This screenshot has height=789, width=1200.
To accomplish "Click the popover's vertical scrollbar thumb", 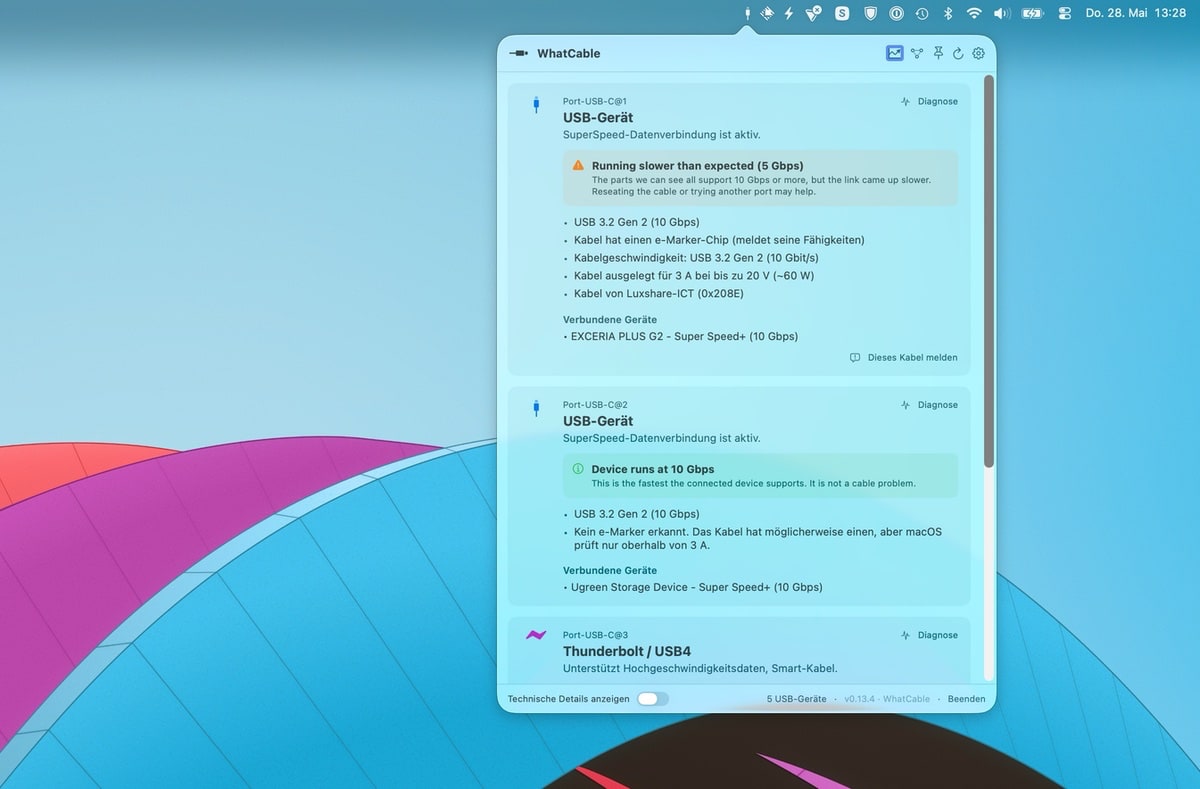I will pos(989,270).
